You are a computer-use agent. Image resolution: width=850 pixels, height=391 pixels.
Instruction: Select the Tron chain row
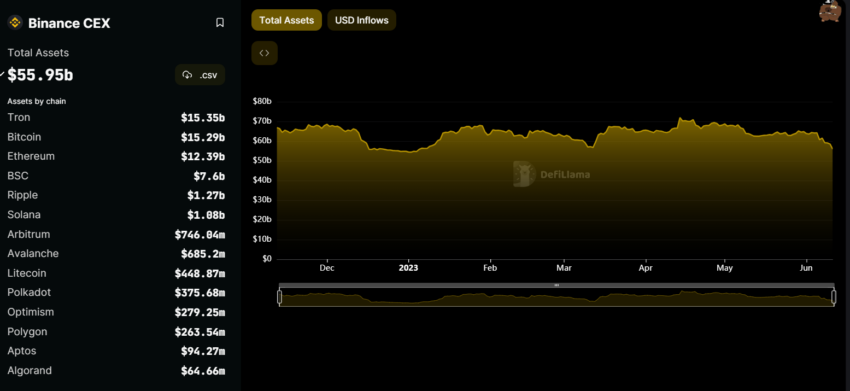coord(116,118)
